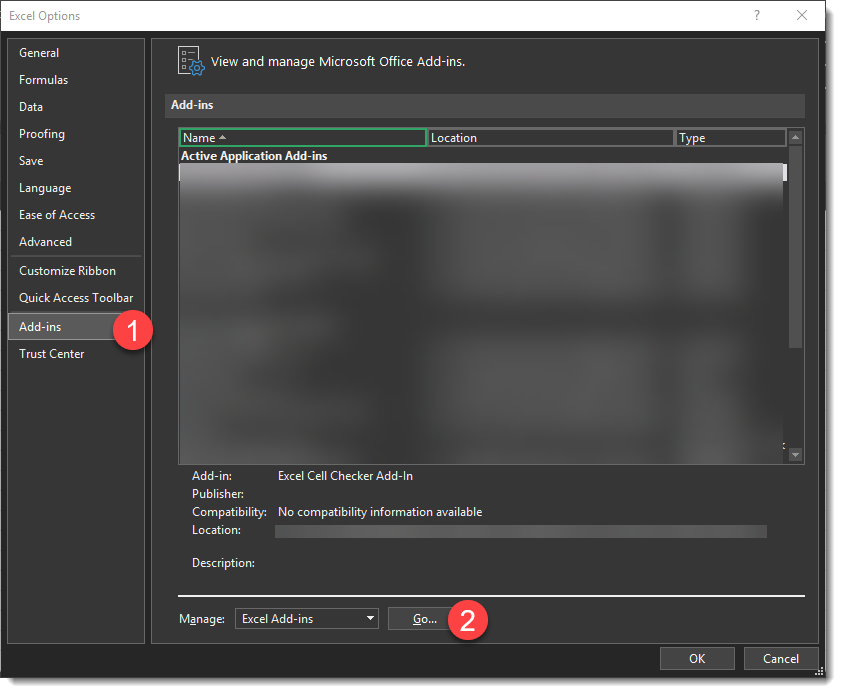Click Cancel to discard changes

[781, 659]
